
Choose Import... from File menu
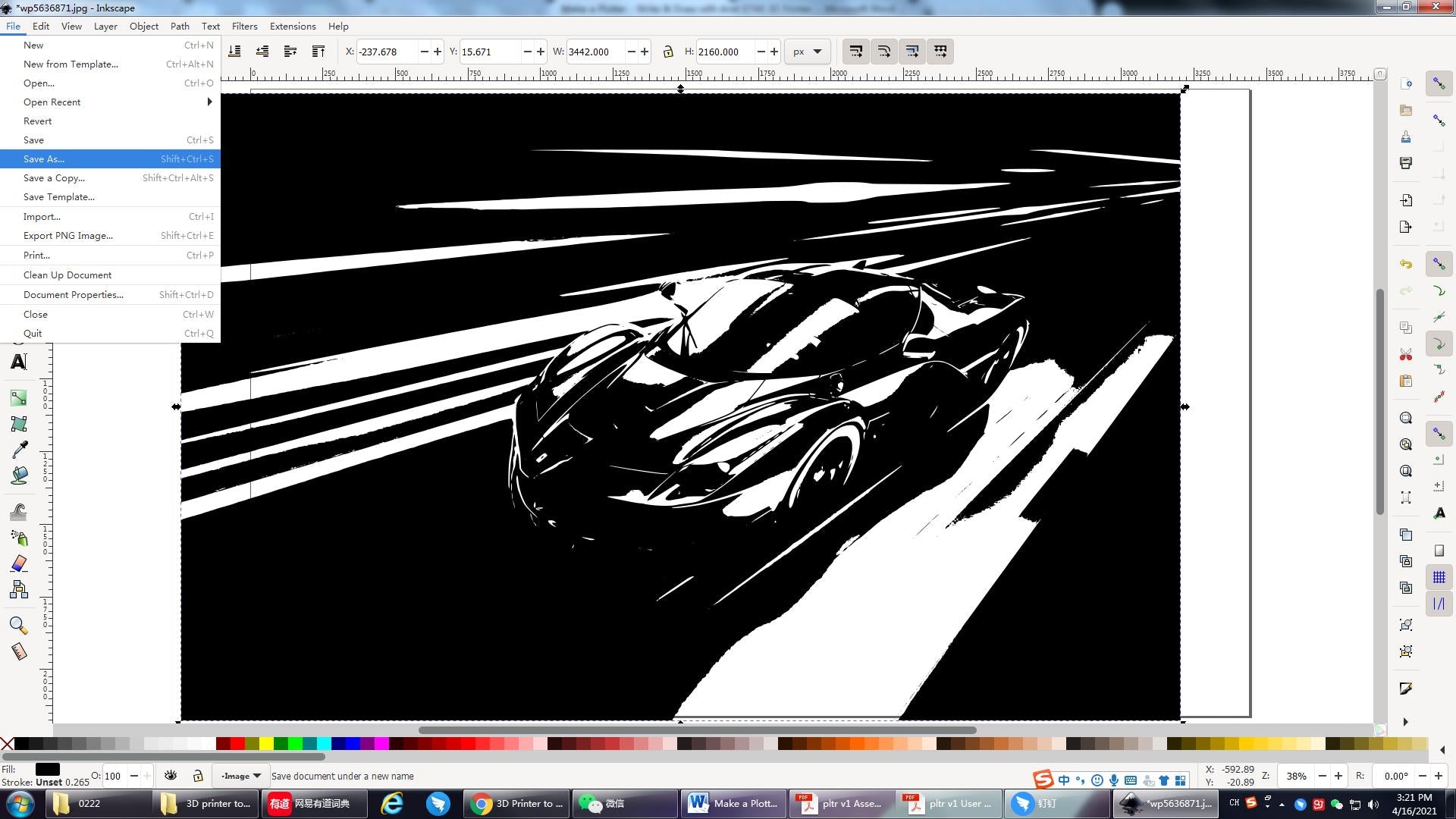[110, 216]
